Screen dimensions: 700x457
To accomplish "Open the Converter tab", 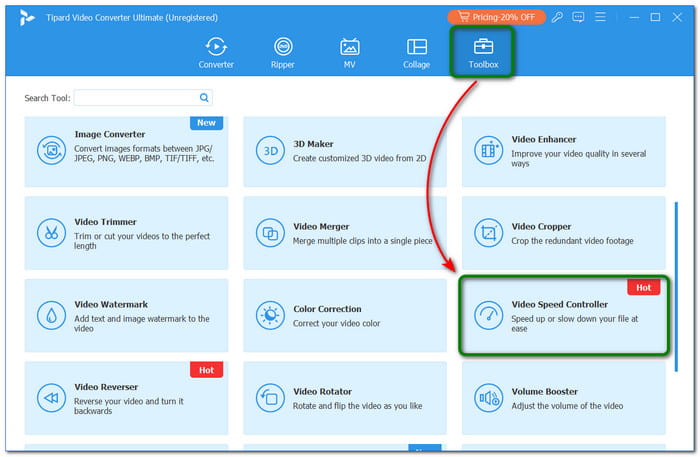I will (216, 53).
